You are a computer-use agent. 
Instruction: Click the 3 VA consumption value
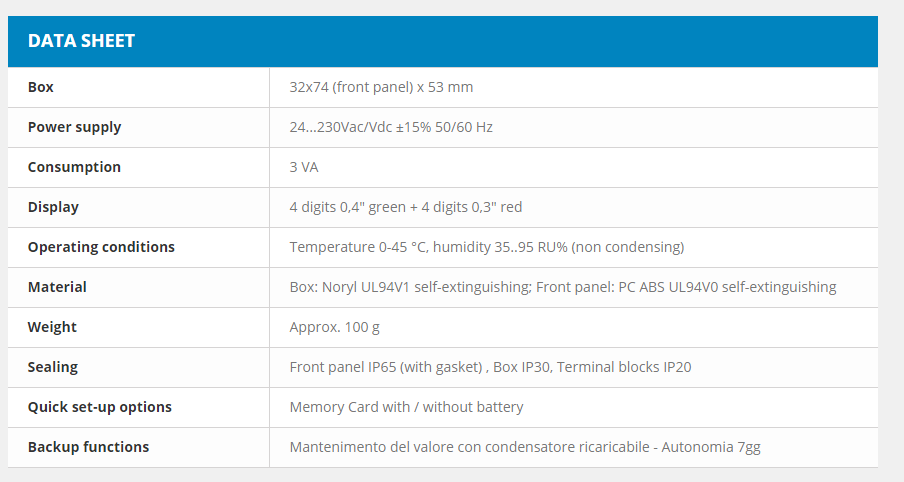pyautogui.click(x=304, y=167)
